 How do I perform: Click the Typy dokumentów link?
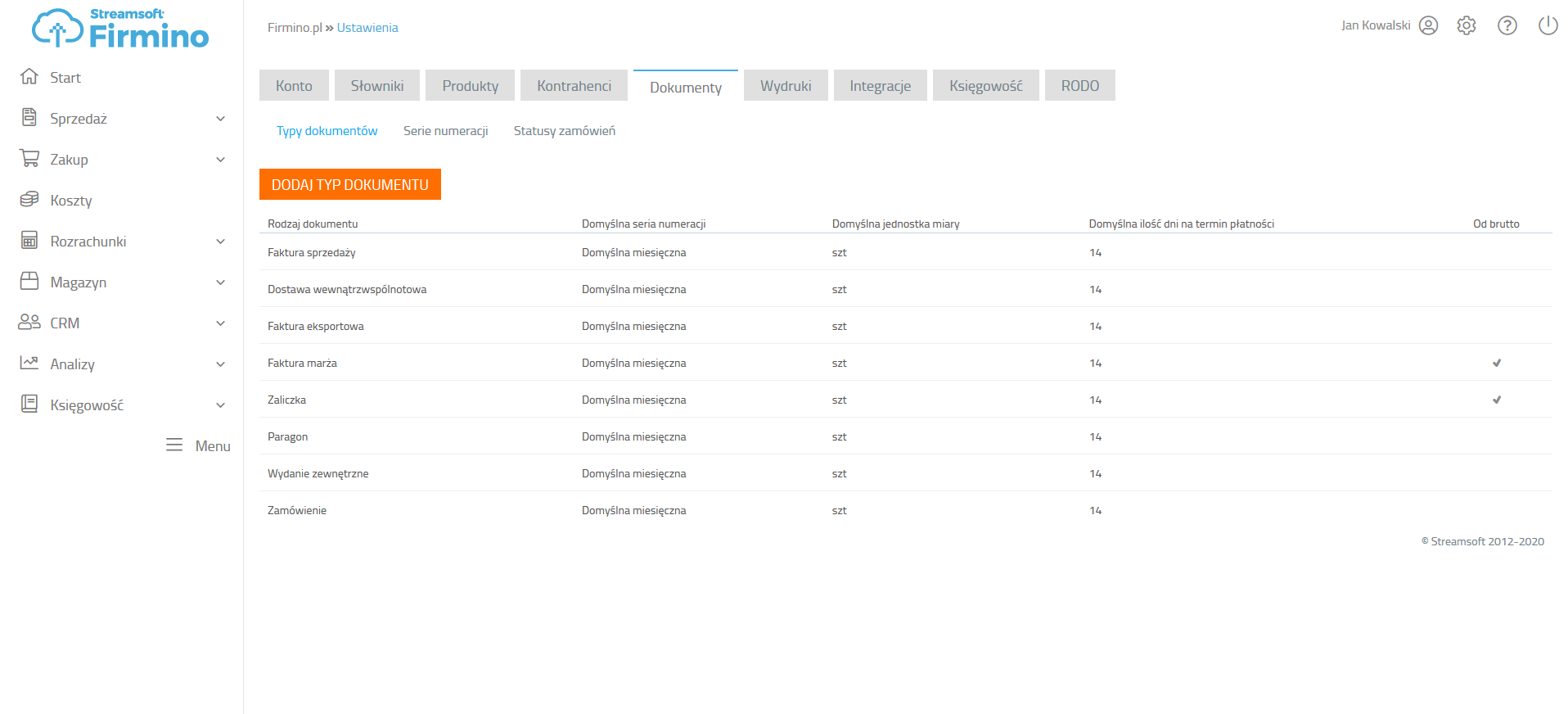pos(327,131)
